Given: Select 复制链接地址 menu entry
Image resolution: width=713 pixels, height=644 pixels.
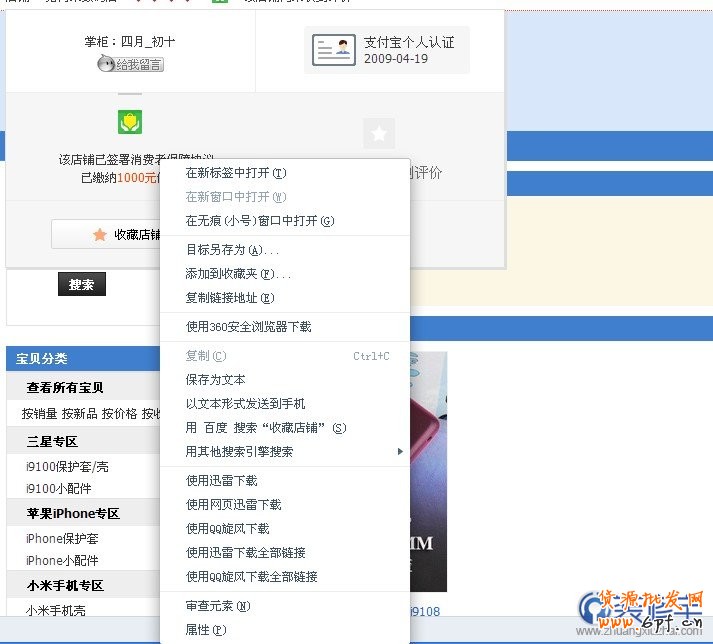Looking at the screenshot, I should tap(285, 298).
